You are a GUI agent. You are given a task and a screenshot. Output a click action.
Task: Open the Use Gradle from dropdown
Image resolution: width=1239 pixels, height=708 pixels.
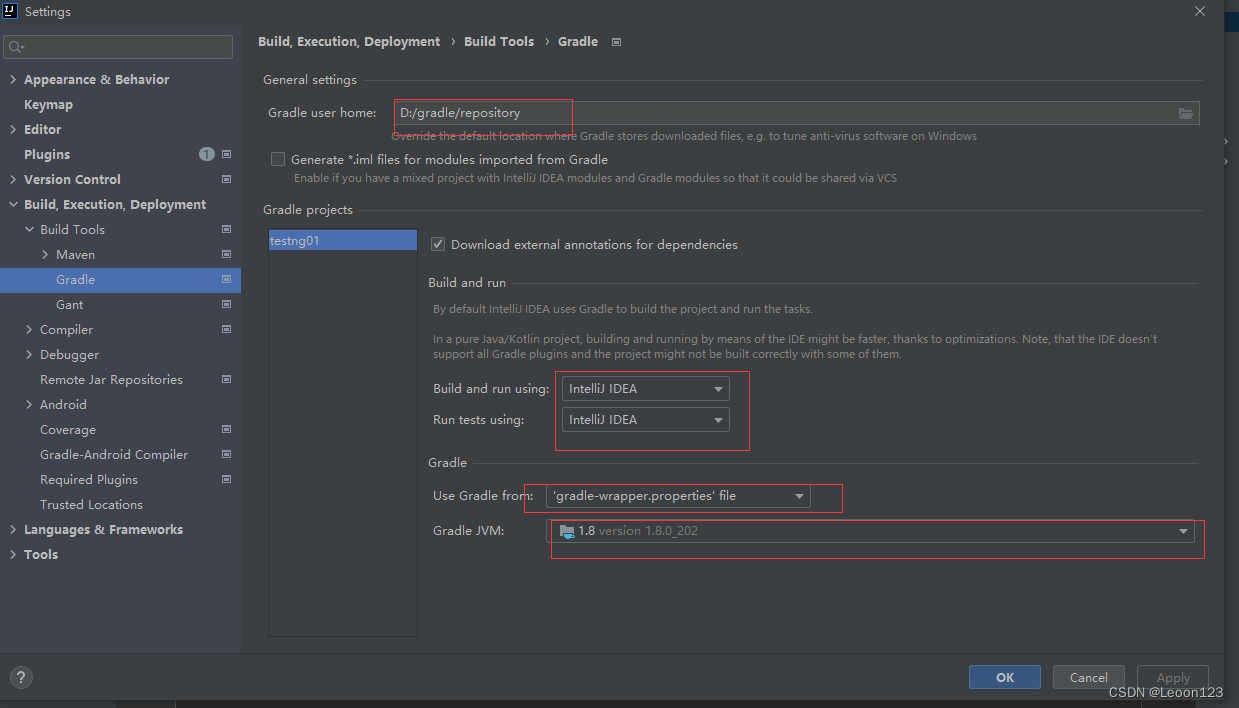tap(679, 496)
